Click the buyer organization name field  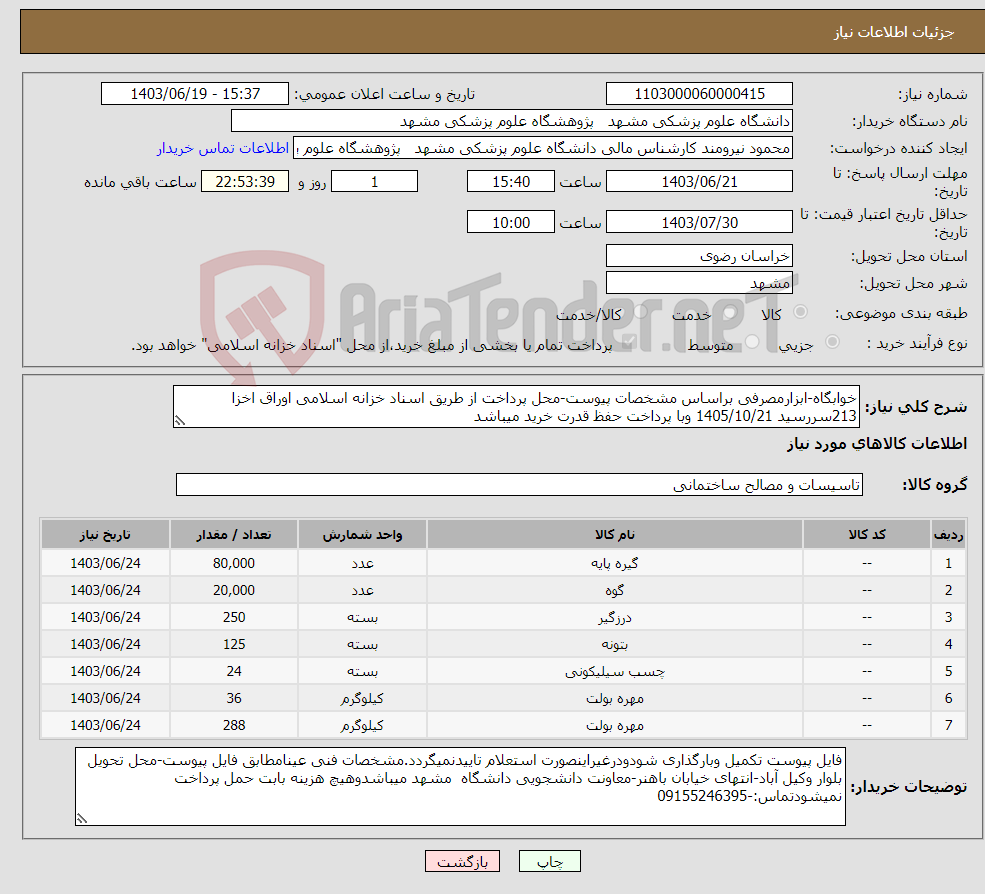pos(511,121)
